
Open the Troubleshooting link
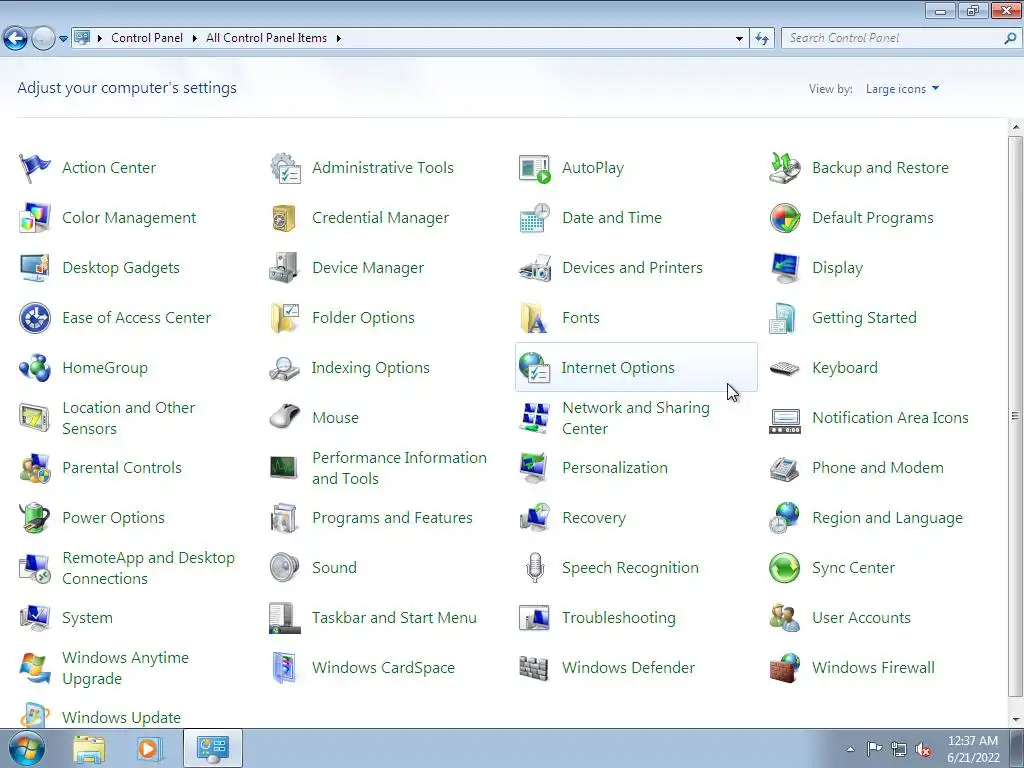tap(618, 618)
